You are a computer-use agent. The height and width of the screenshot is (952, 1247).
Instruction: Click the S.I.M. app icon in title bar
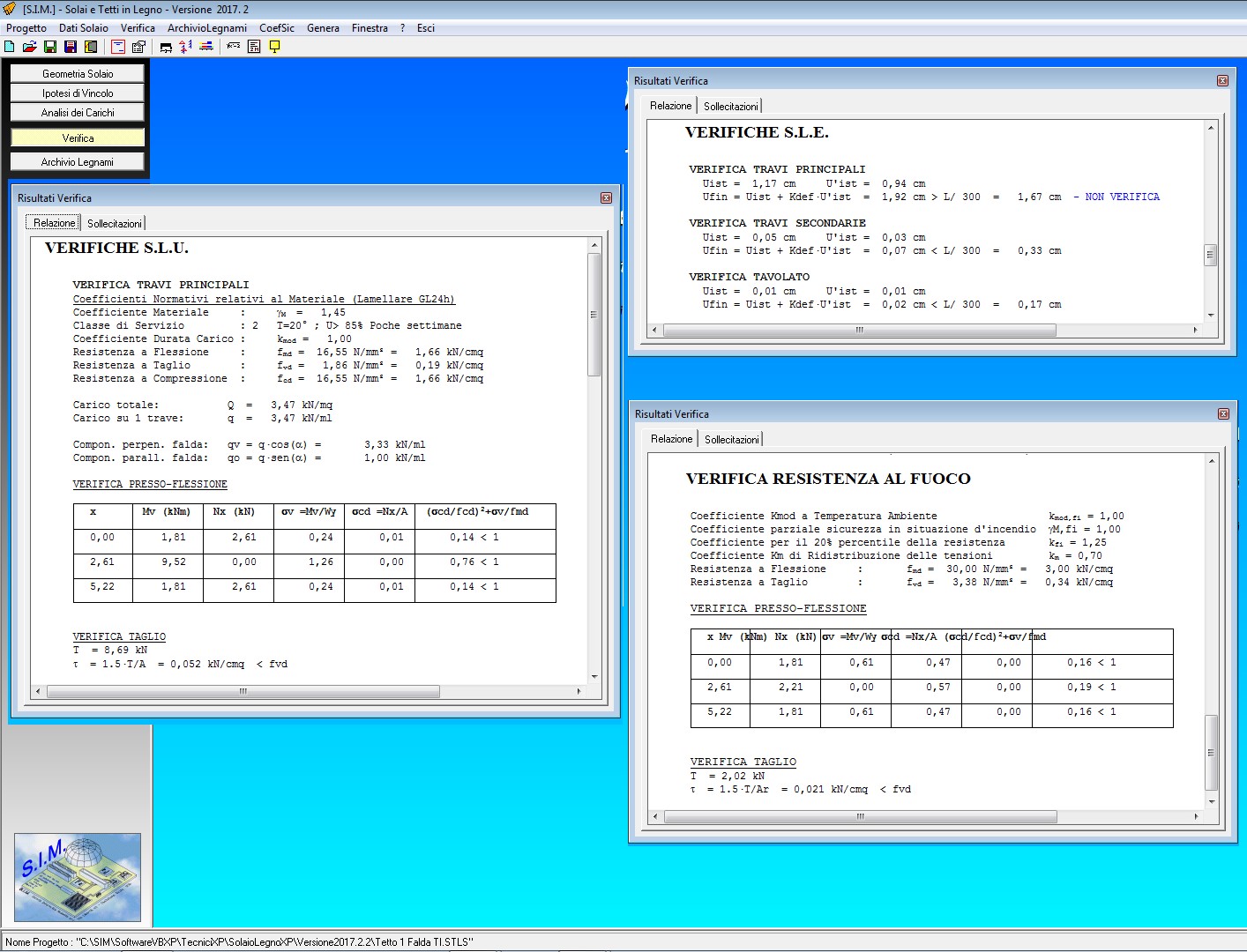(10, 9)
